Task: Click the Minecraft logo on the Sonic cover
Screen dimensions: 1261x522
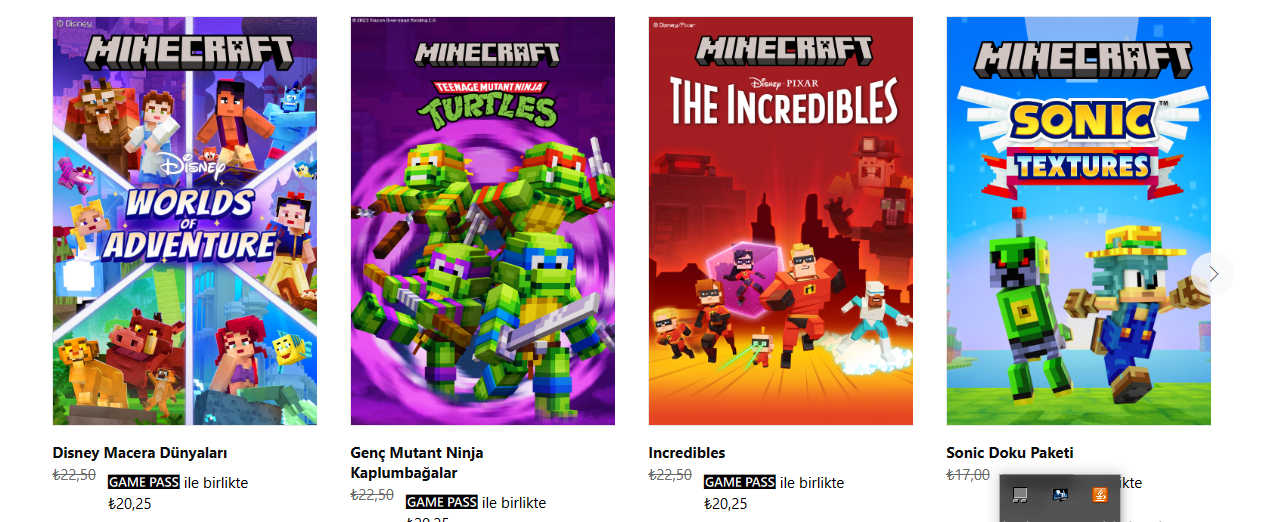Action: (1078, 56)
